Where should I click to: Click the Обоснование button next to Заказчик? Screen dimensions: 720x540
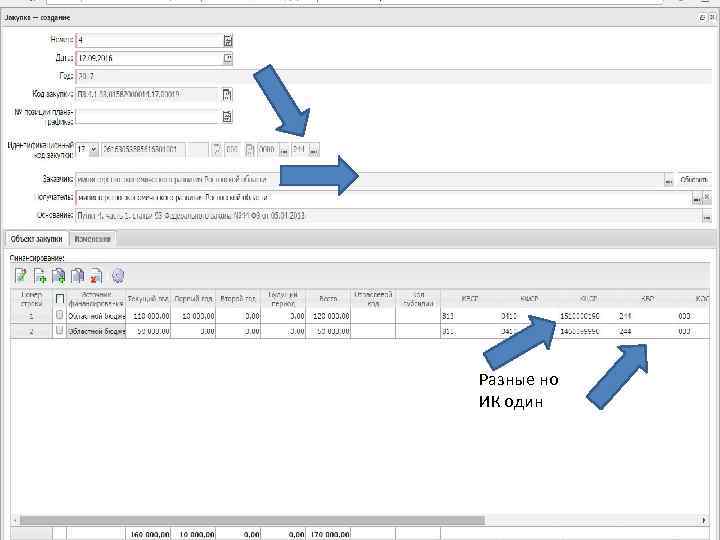click(x=694, y=180)
